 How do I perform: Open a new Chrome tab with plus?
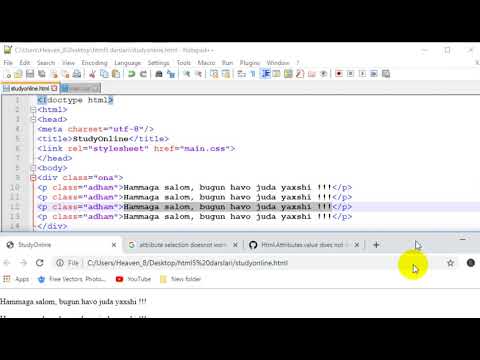(376, 245)
